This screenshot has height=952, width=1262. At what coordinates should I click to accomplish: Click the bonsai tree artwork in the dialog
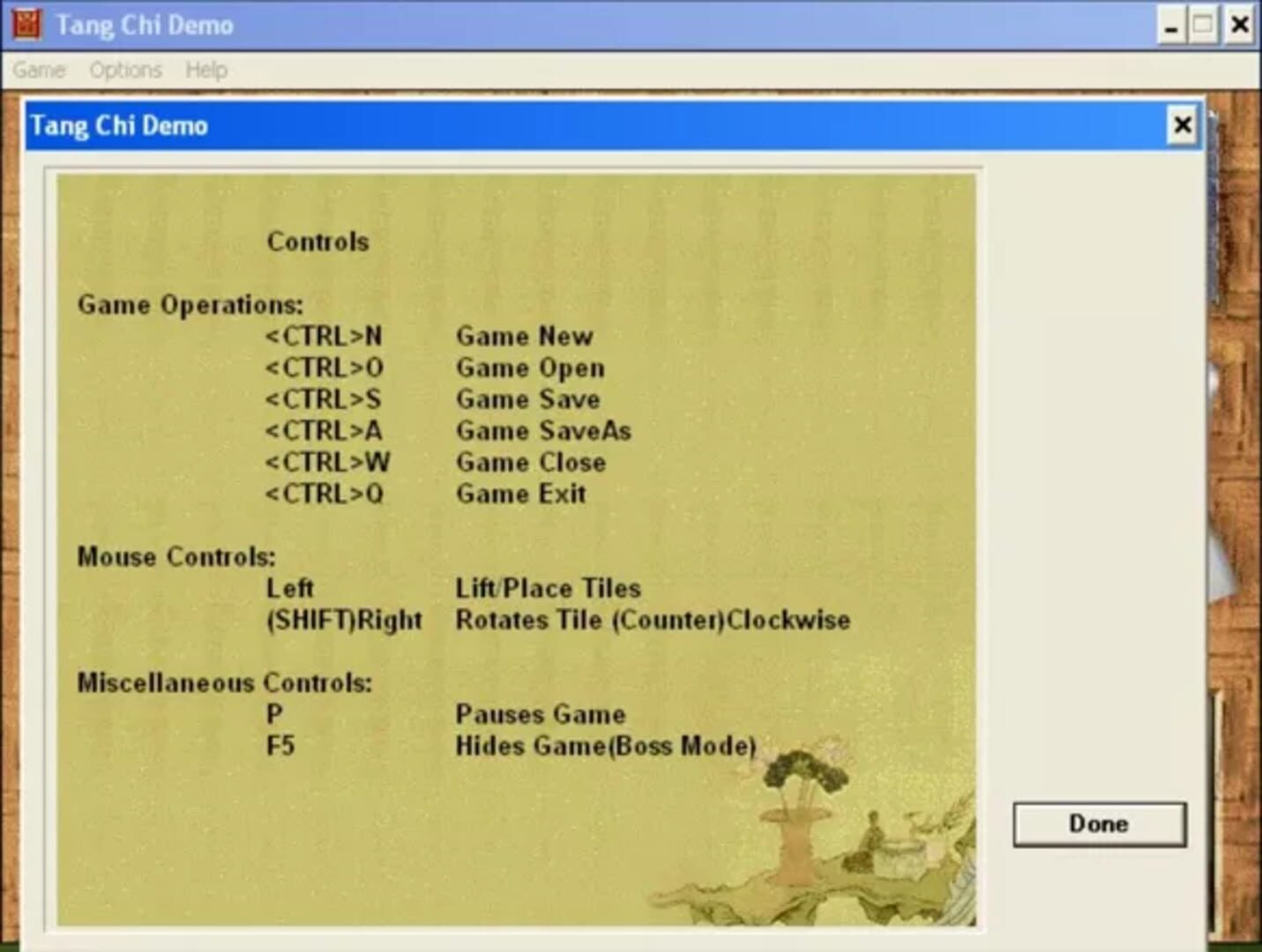point(804,785)
